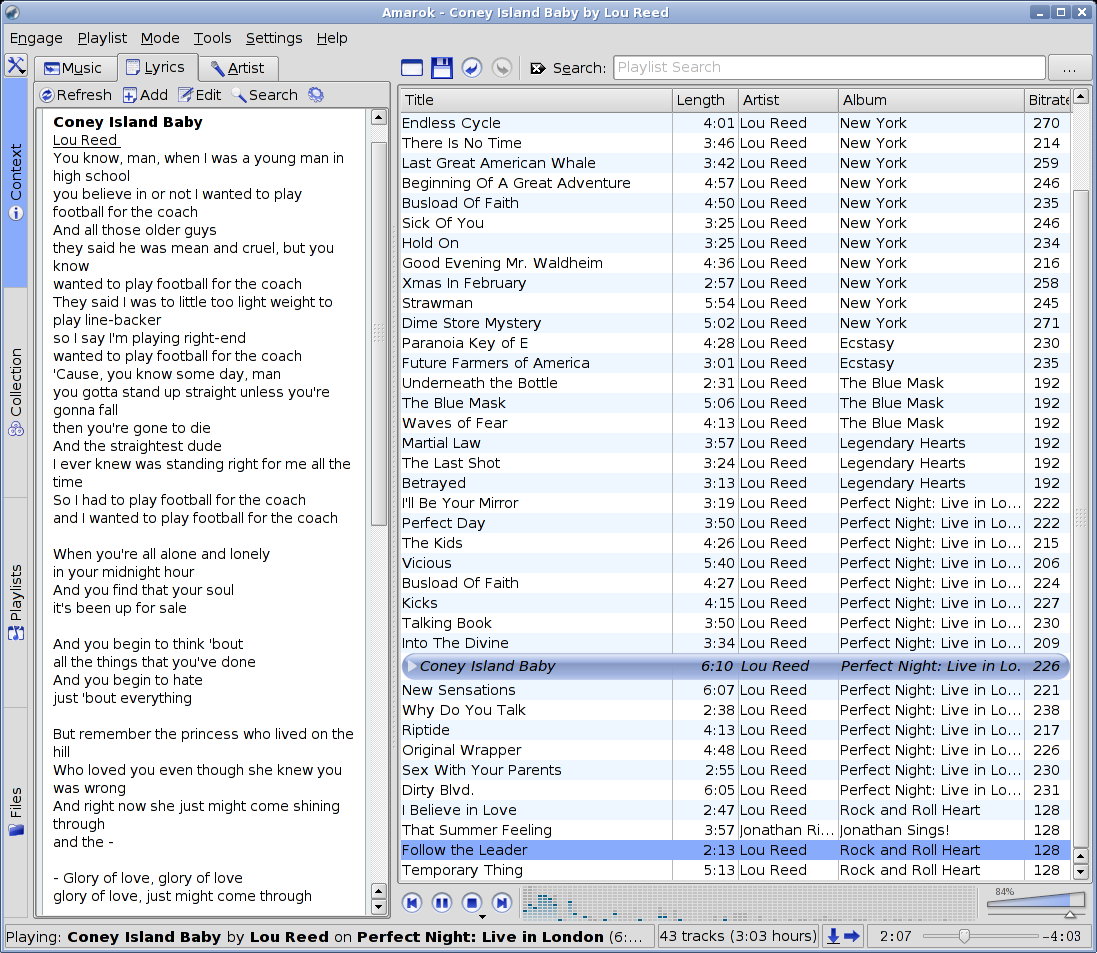Open the Playlist menu
This screenshot has height=953, width=1097.
click(102, 38)
